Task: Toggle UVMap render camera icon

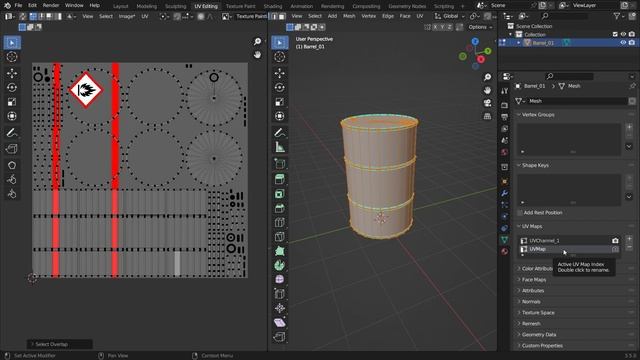Action: pos(615,249)
